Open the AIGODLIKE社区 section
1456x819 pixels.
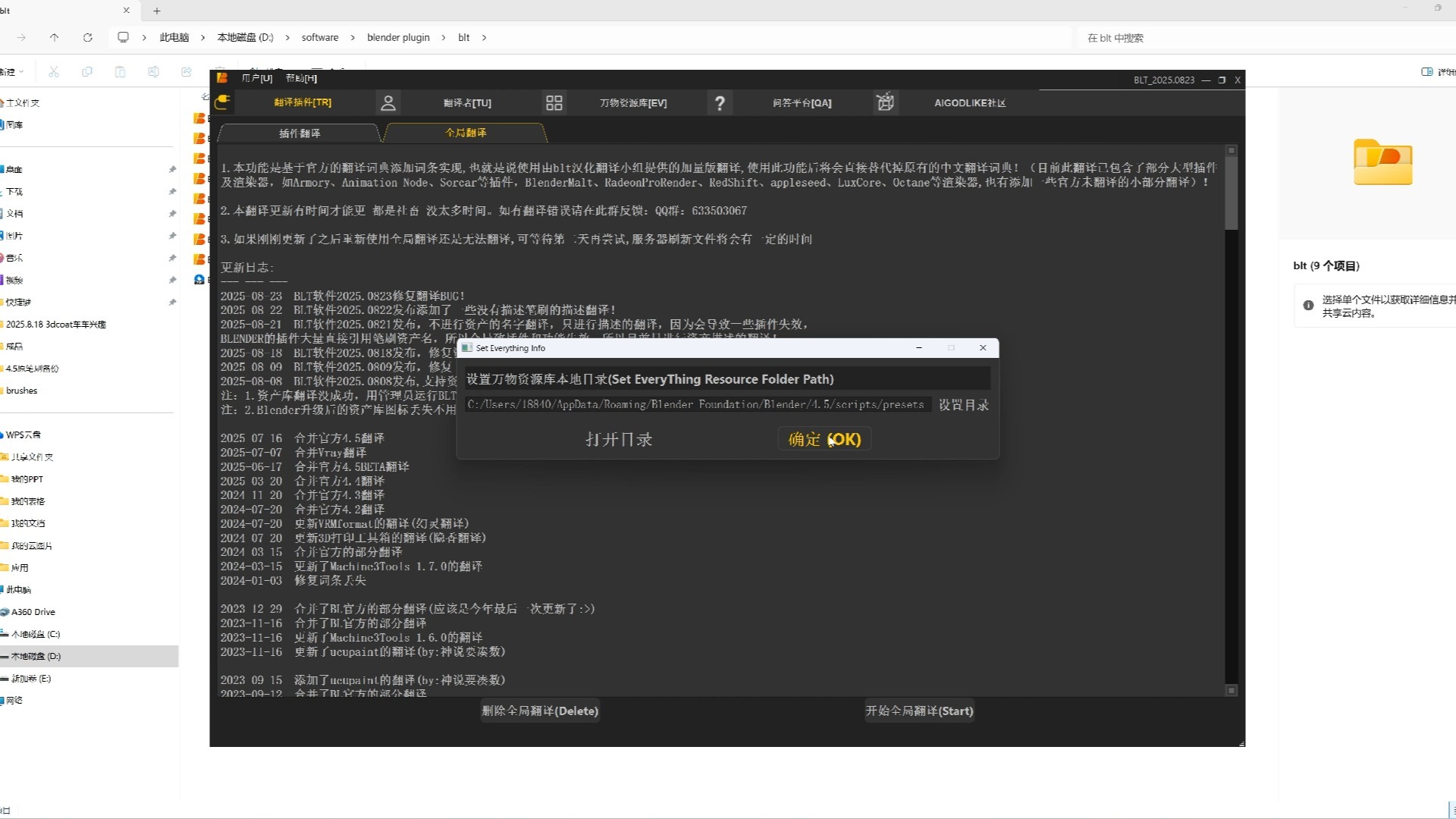pos(970,102)
